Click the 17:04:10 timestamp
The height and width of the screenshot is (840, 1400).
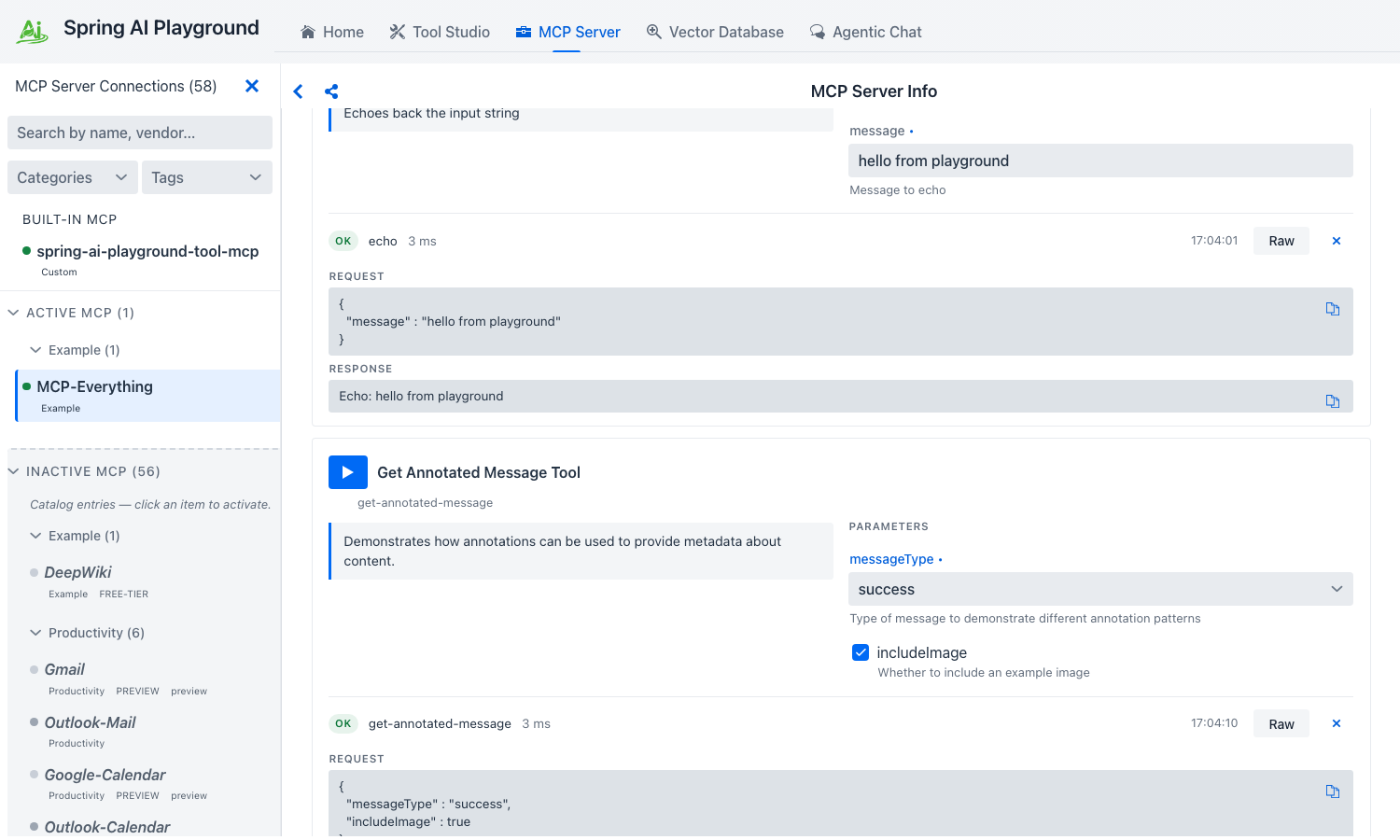[x=1214, y=723]
